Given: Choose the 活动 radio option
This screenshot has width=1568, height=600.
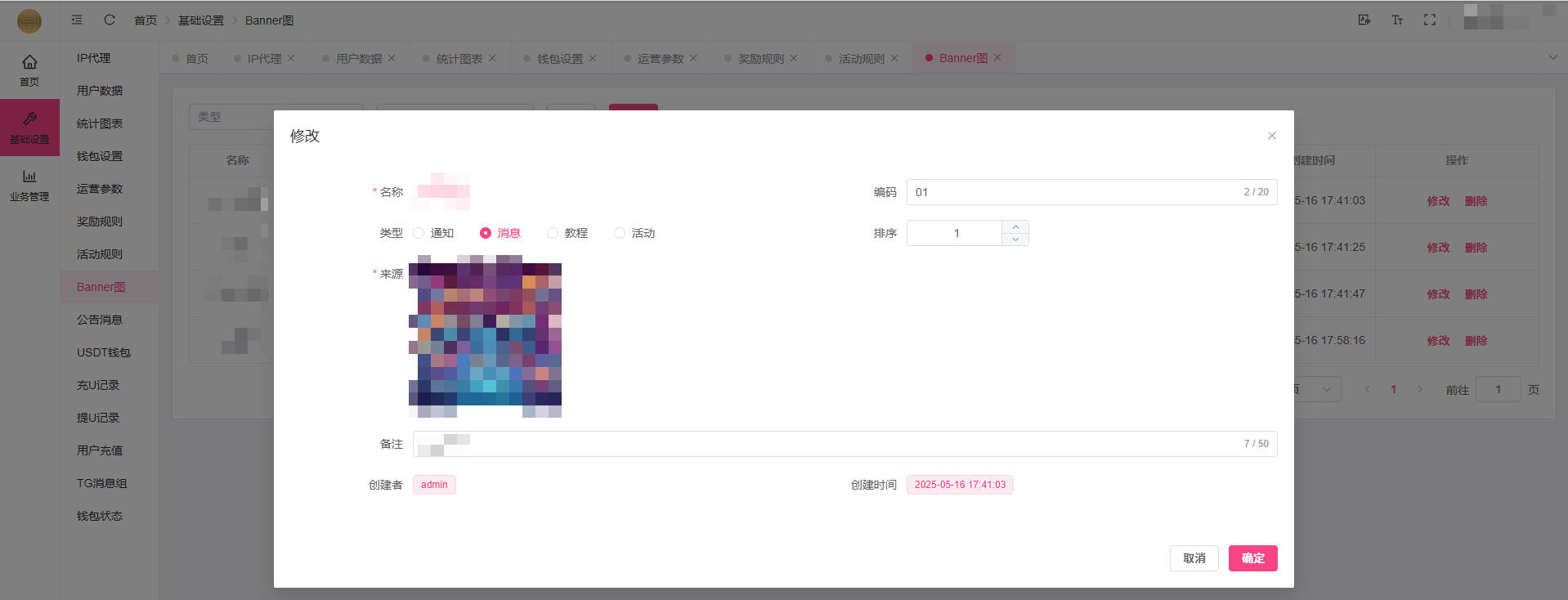Looking at the screenshot, I should tap(620, 233).
